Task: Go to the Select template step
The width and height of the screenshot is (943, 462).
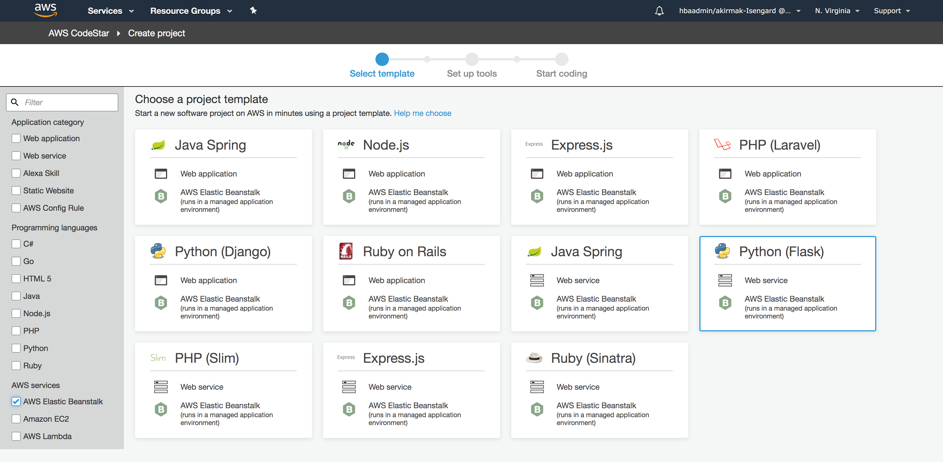Action: (x=382, y=66)
